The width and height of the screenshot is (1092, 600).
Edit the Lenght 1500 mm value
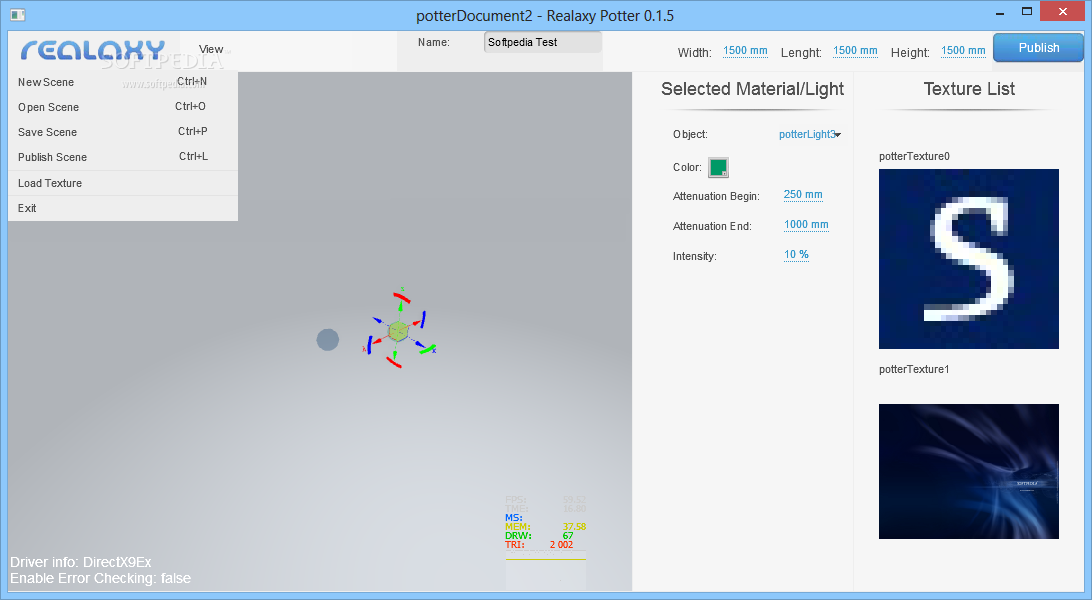coord(855,51)
